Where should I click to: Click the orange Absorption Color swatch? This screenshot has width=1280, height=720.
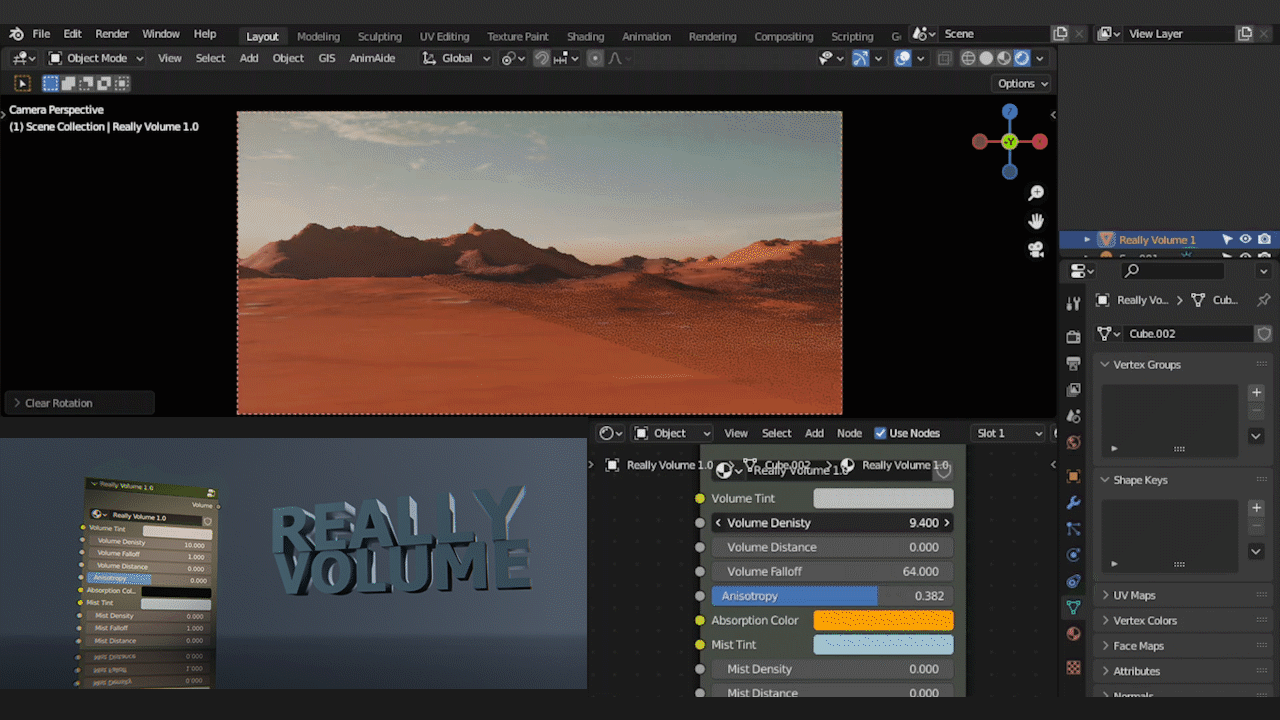[x=884, y=620]
